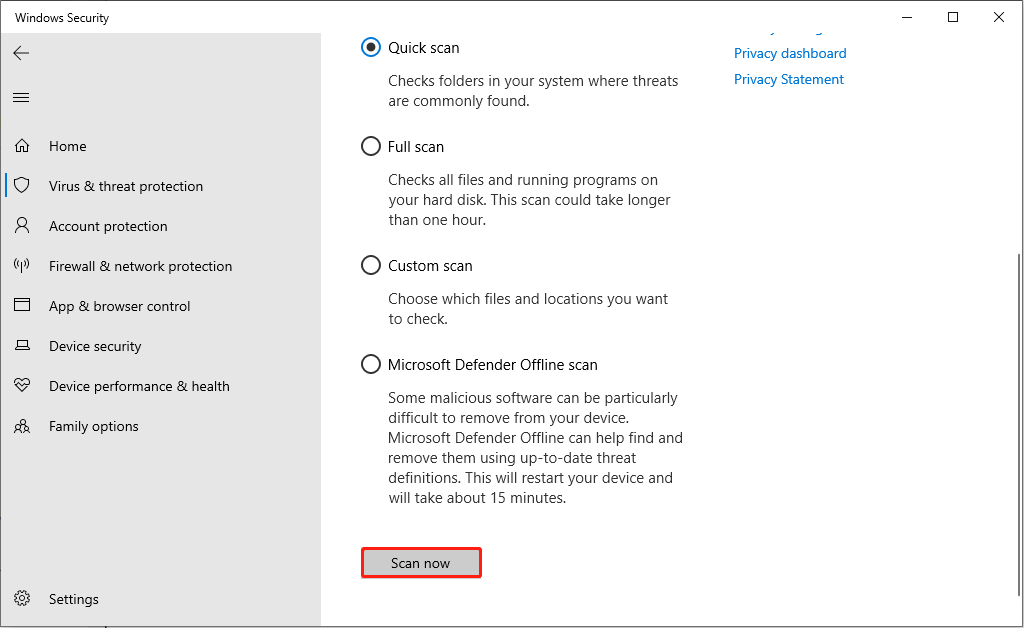Image resolution: width=1024 pixels, height=628 pixels.
Task: Click the Account protection person icon
Action: point(22,226)
